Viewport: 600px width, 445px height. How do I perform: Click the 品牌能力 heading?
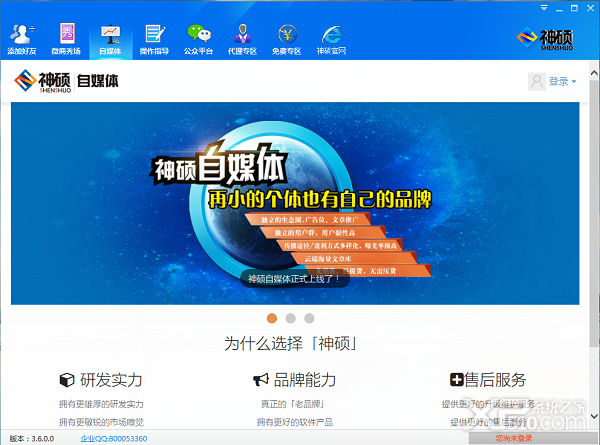[x=305, y=380]
